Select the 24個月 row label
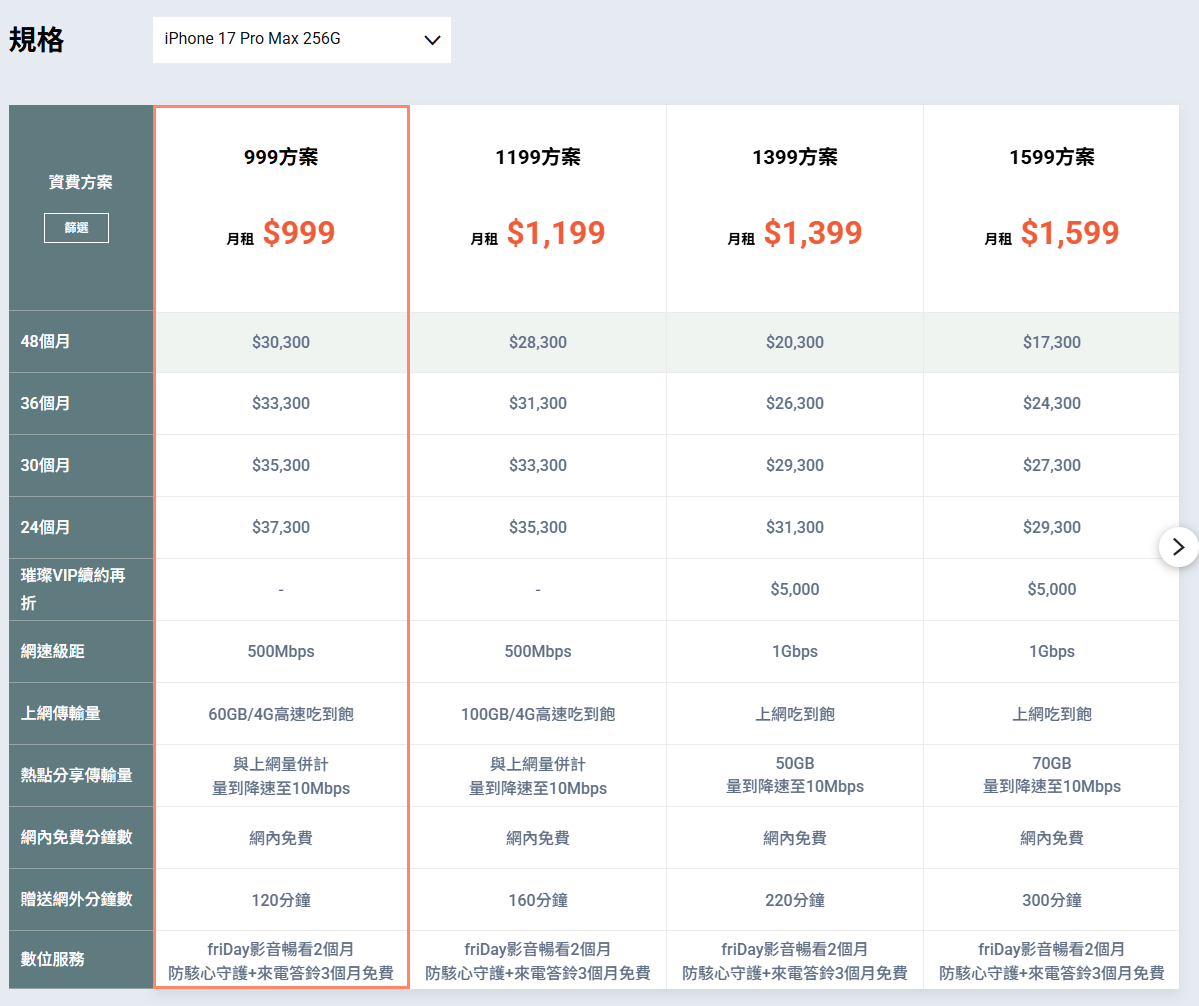1199x1006 pixels. coord(45,527)
